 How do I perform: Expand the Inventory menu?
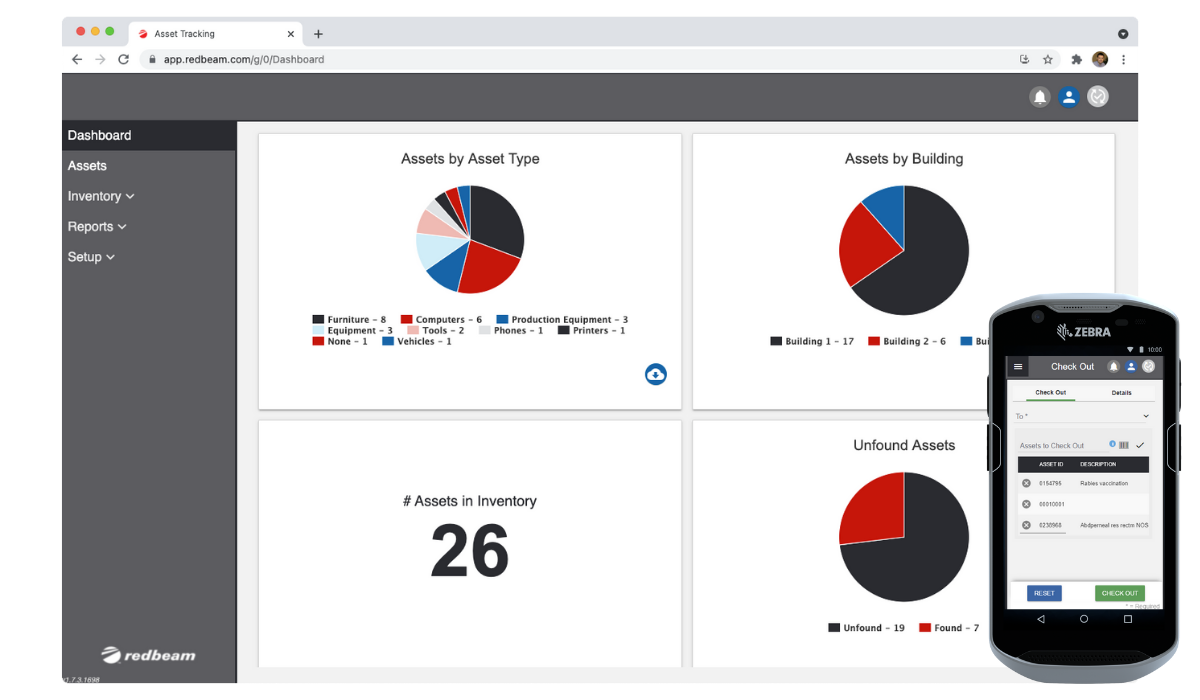[x=100, y=196]
